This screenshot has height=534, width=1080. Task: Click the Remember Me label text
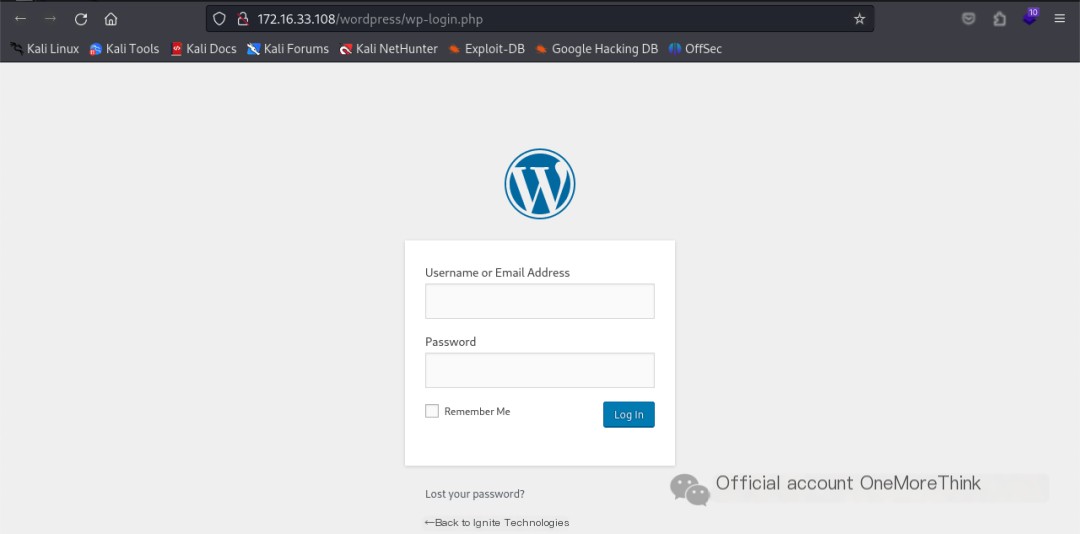(x=477, y=411)
